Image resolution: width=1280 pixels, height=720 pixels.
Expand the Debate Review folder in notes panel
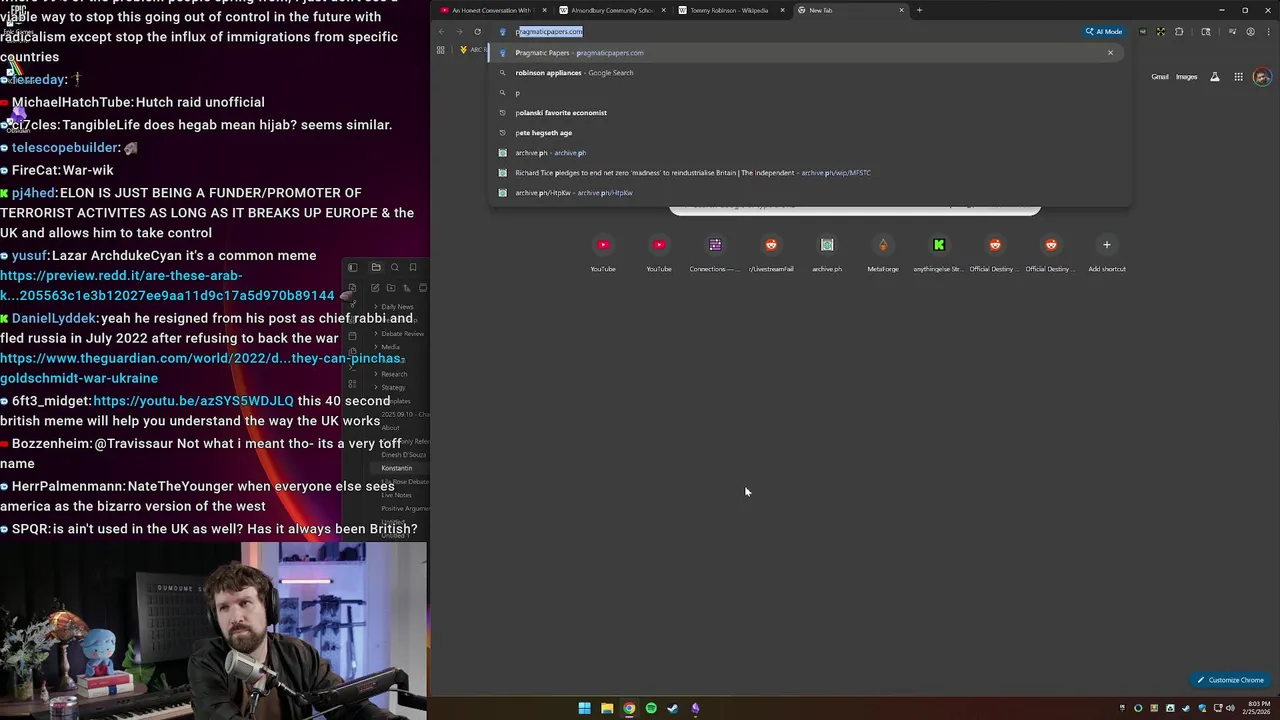pyautogui.click(x=400, y=334)
